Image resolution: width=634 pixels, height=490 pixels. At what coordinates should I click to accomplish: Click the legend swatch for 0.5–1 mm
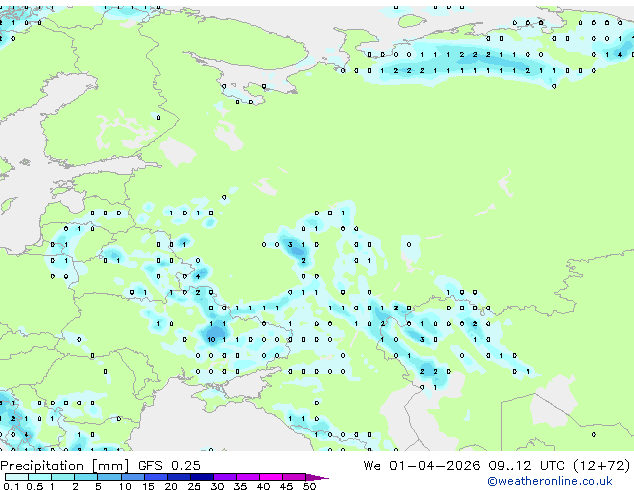pos(40,477)
